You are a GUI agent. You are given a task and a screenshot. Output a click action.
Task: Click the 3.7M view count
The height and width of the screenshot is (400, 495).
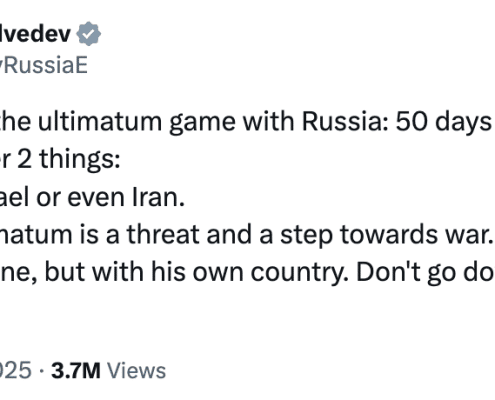pyautogui.click(x=76, y=371)
